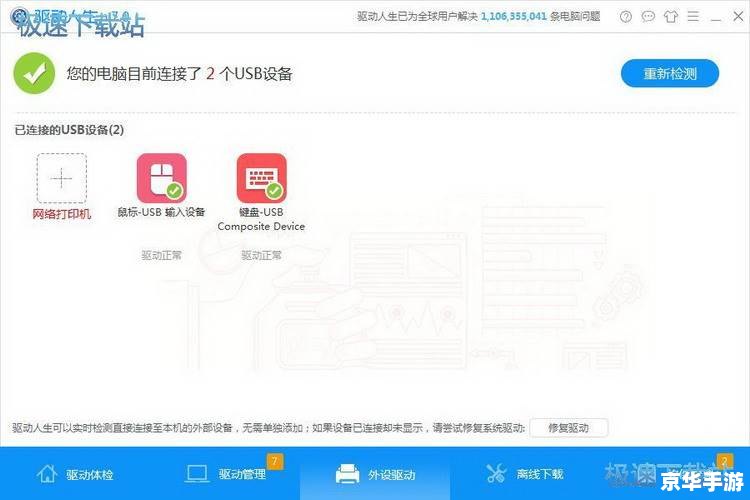This screenshot has width=750, height=500.
Task: Click 重新检测 to rescan USB devices
Action: pyautogui.click(x=669, y=73)
